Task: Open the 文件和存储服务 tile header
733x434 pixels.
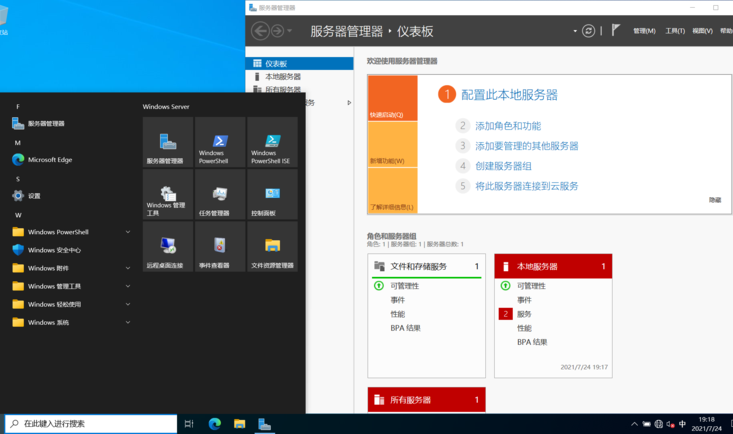Action: (x=426, y=266)
